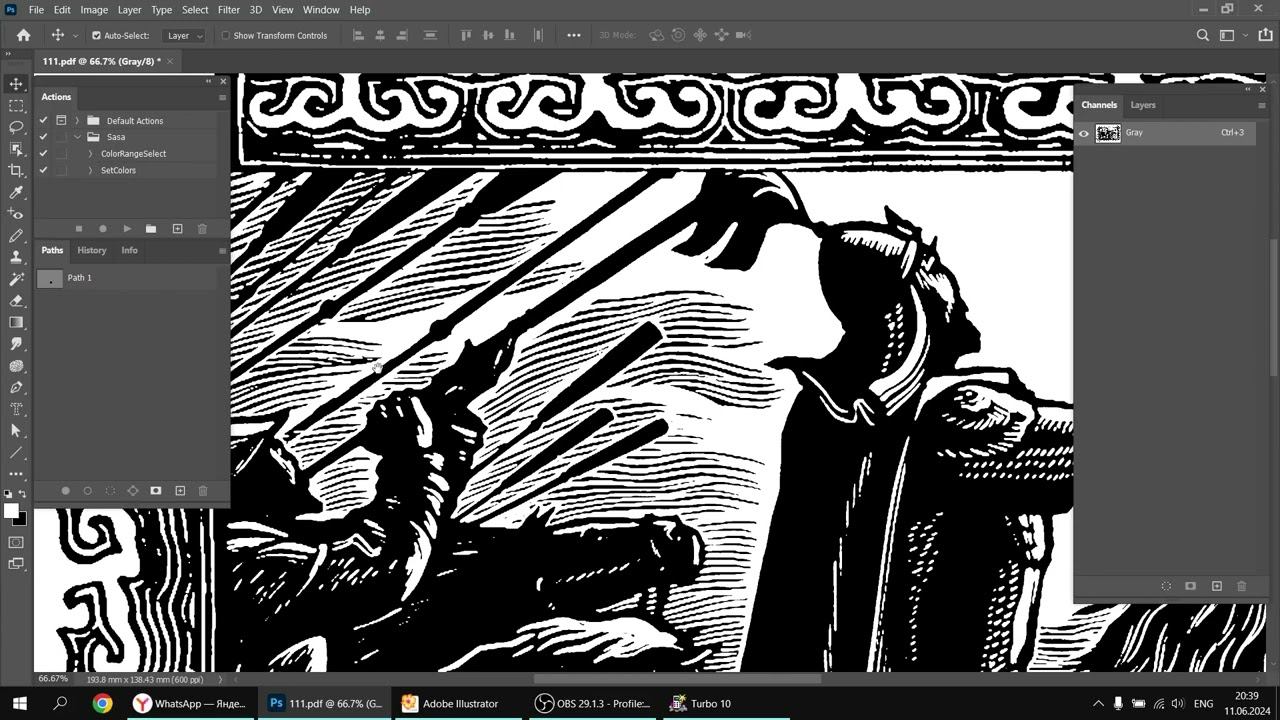Image resolution: width=1280 pixels, height=720 pixels.
Task: Swap the foreground and background colors
Action: click(23, 495)
